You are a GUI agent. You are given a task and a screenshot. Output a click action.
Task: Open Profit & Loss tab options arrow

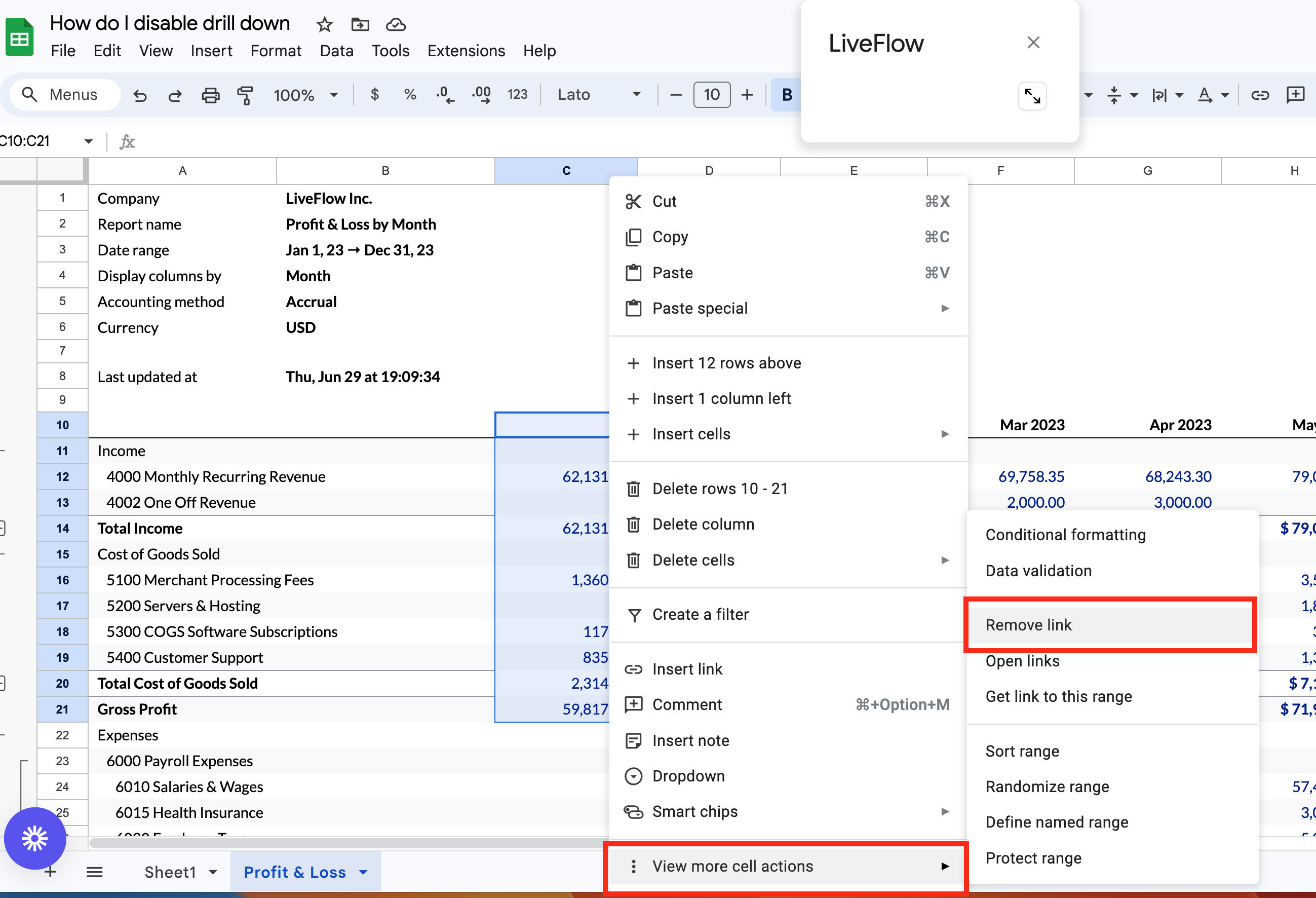[364, 872]
